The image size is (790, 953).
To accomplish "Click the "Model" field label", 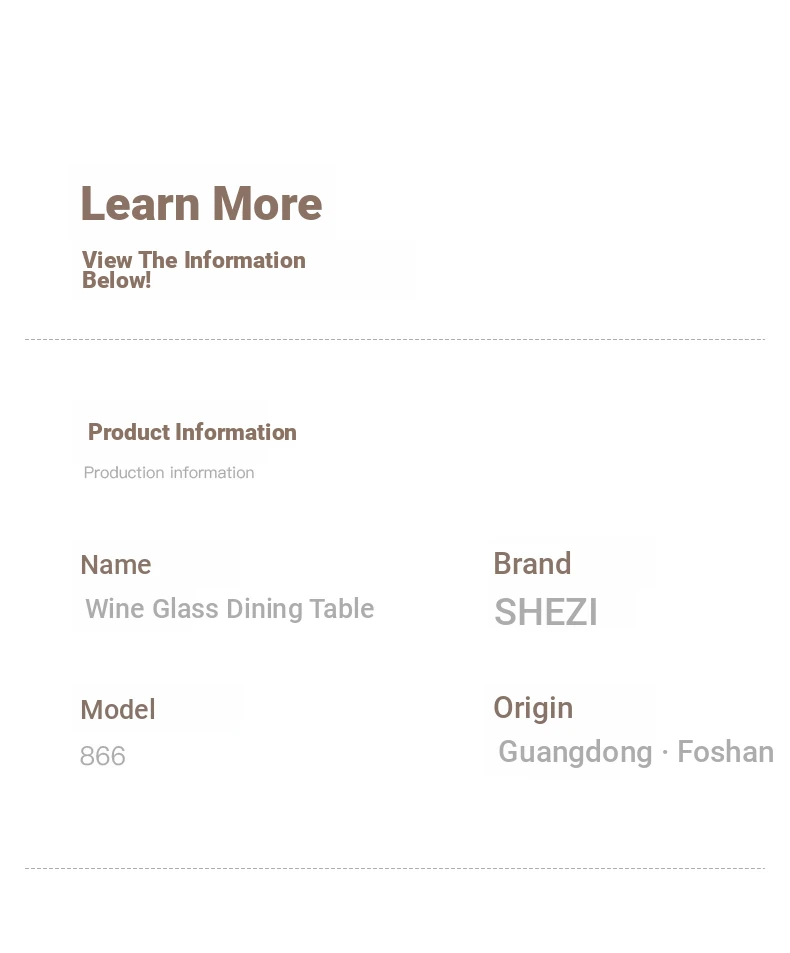I will click(118, 709).
